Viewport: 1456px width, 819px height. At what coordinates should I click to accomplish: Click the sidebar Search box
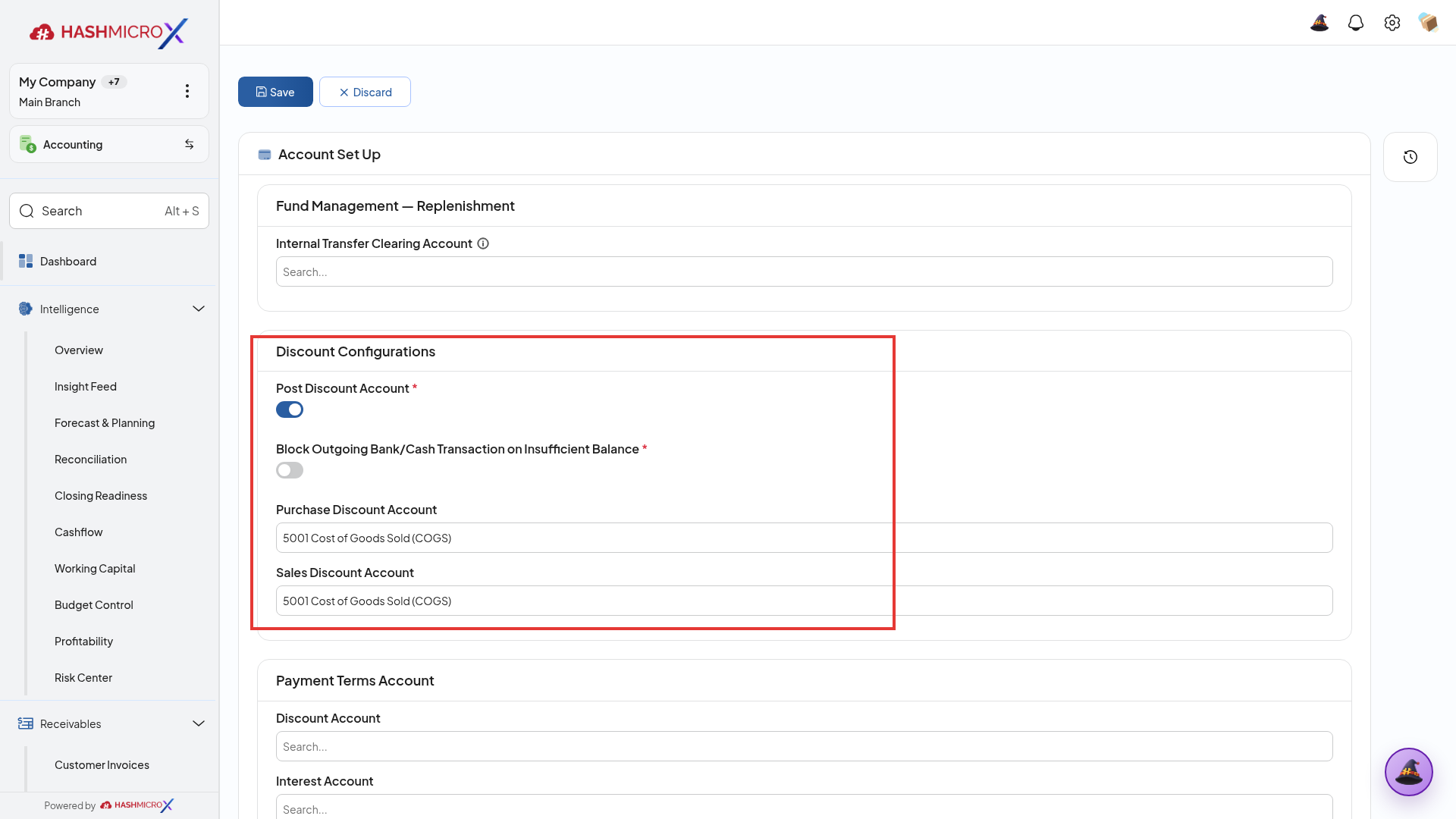(x=109, y=211)
